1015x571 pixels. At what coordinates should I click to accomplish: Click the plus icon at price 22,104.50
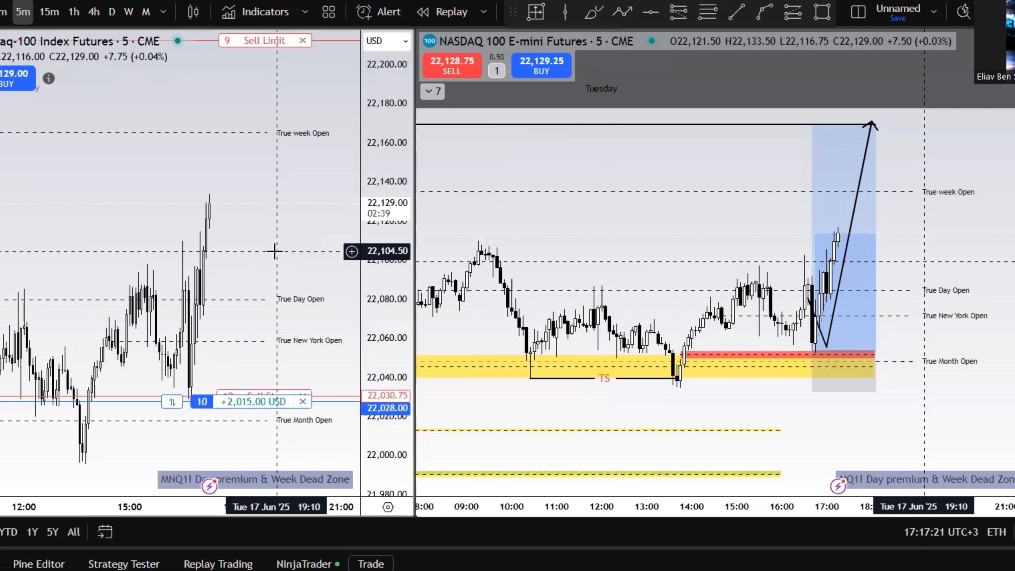[x=351, y=251]
